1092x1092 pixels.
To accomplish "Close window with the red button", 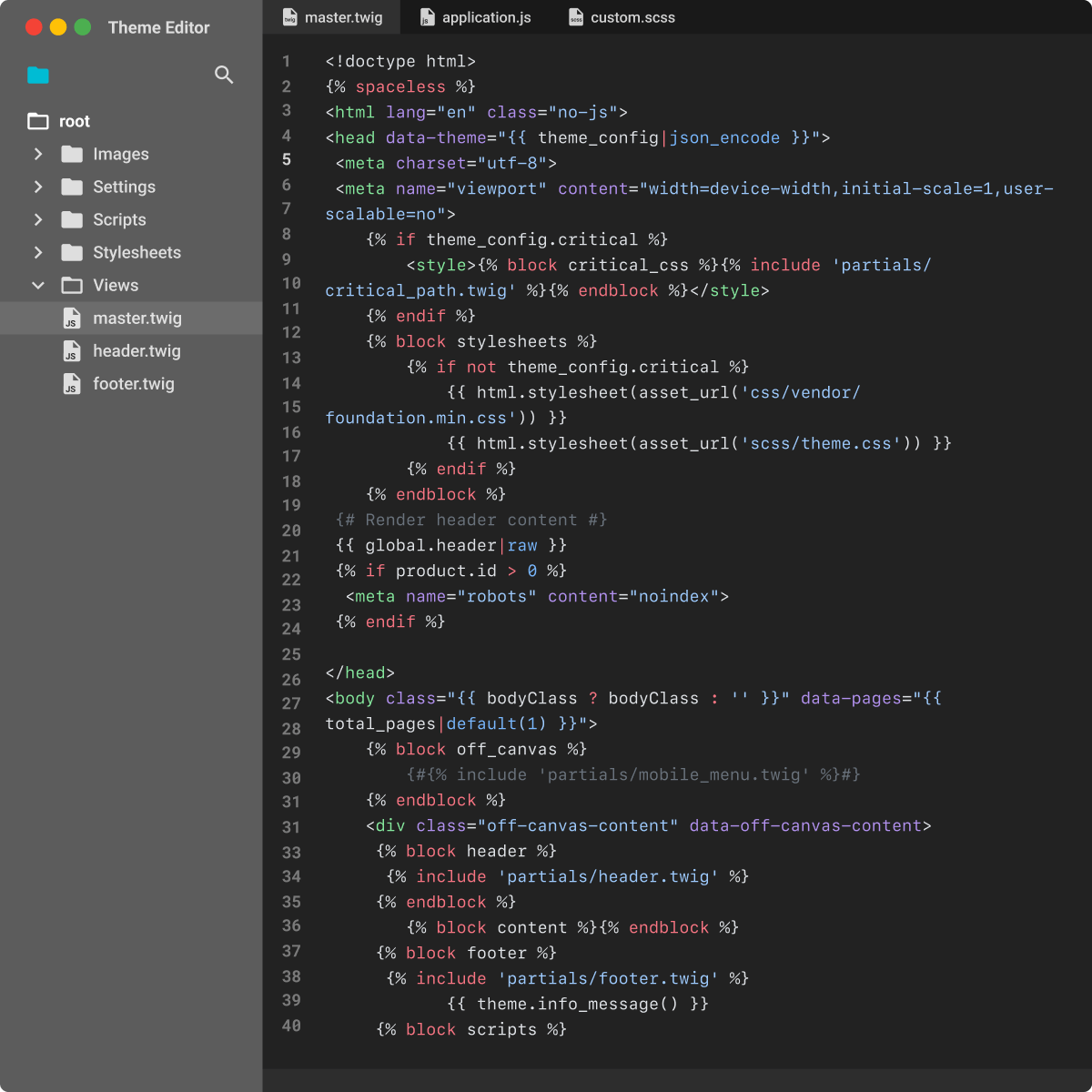I will [34, 27].
